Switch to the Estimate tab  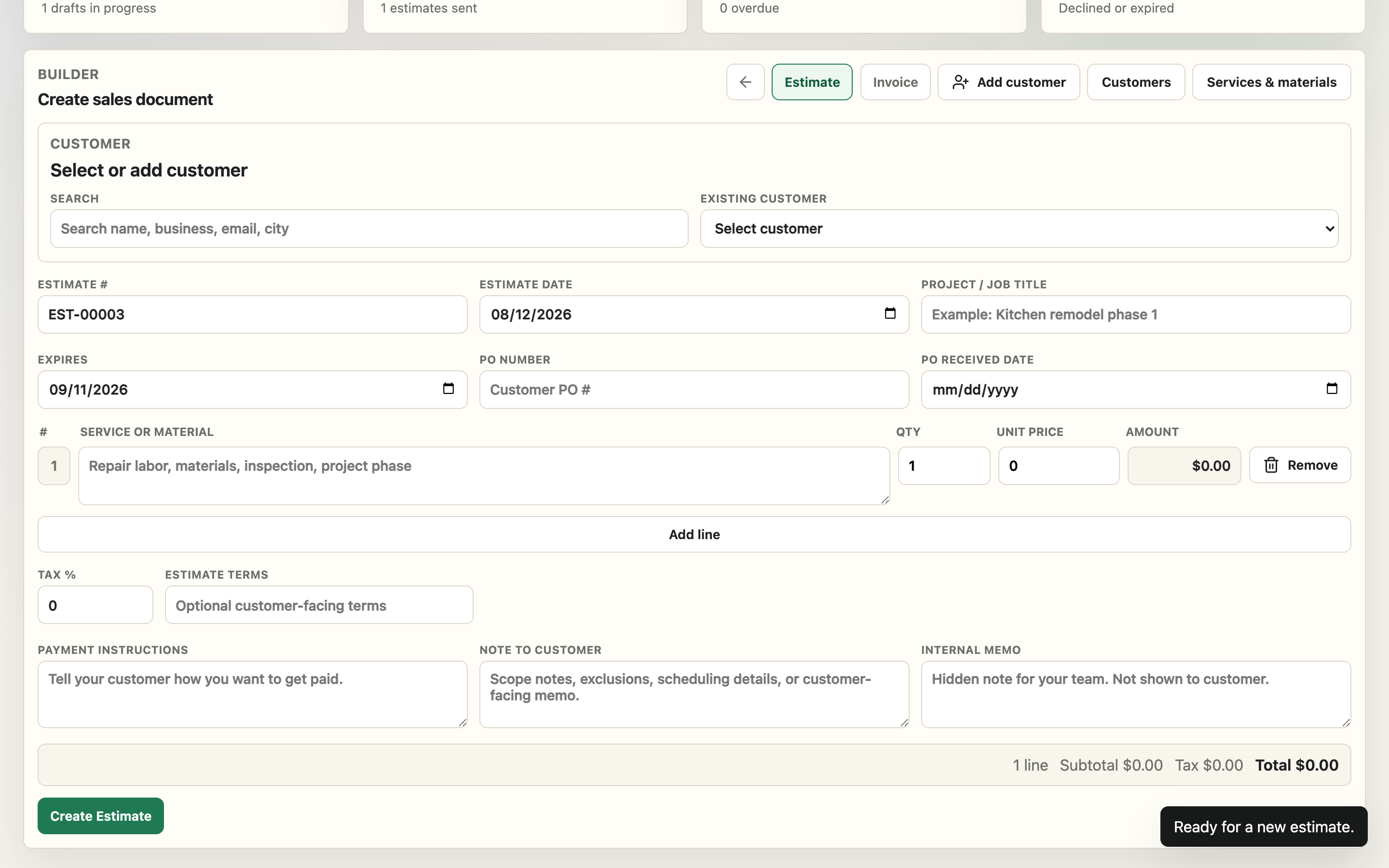(x=812, y=82)
